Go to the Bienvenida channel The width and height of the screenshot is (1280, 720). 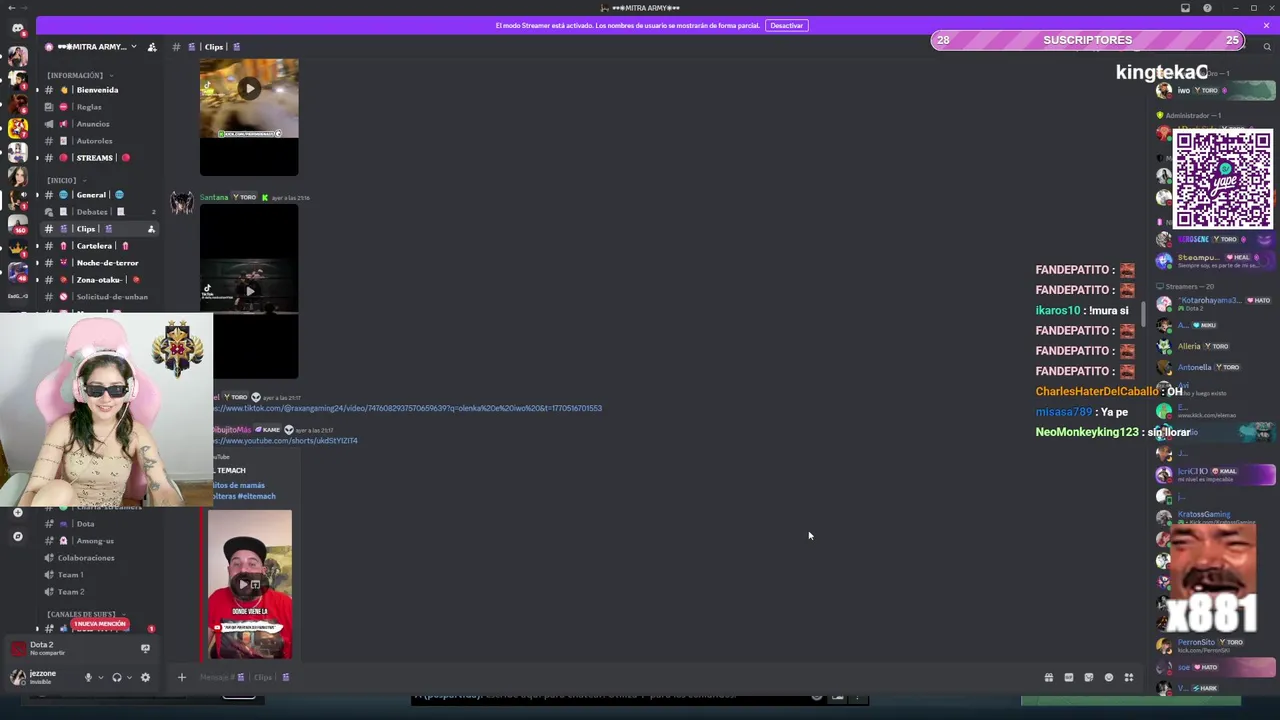99,90
